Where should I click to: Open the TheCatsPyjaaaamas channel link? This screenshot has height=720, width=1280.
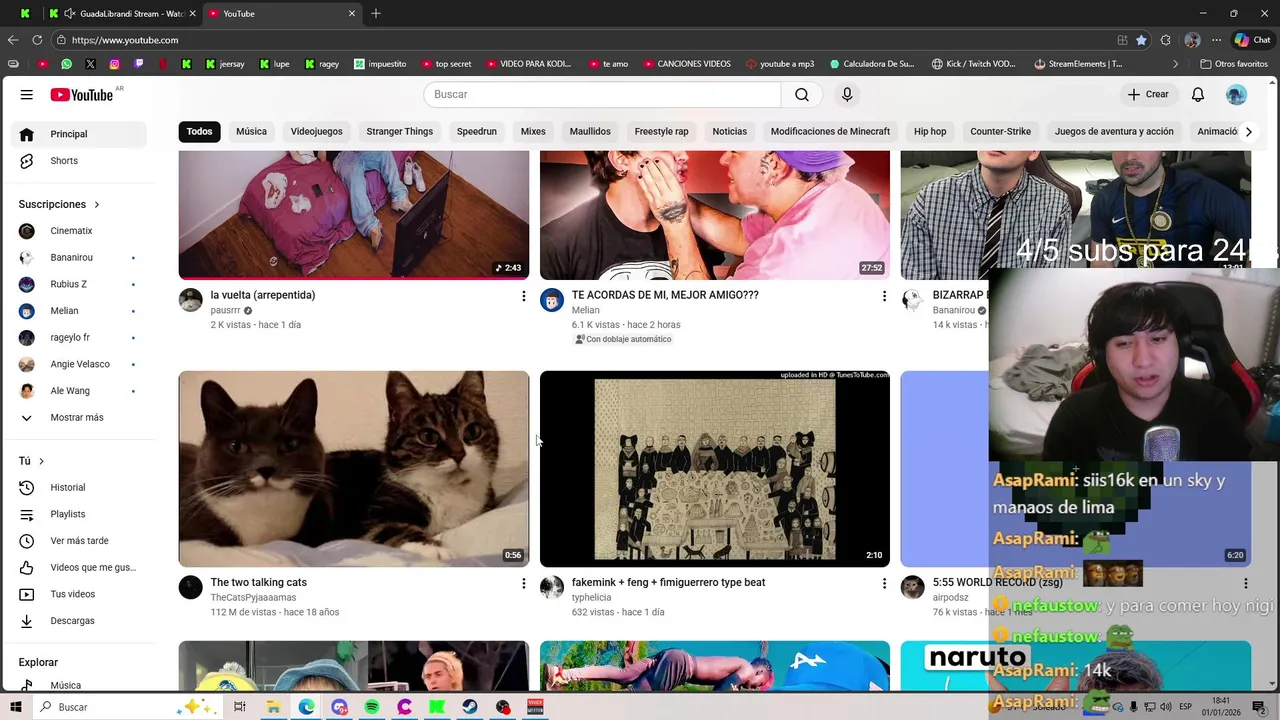[x=253, y=598]
